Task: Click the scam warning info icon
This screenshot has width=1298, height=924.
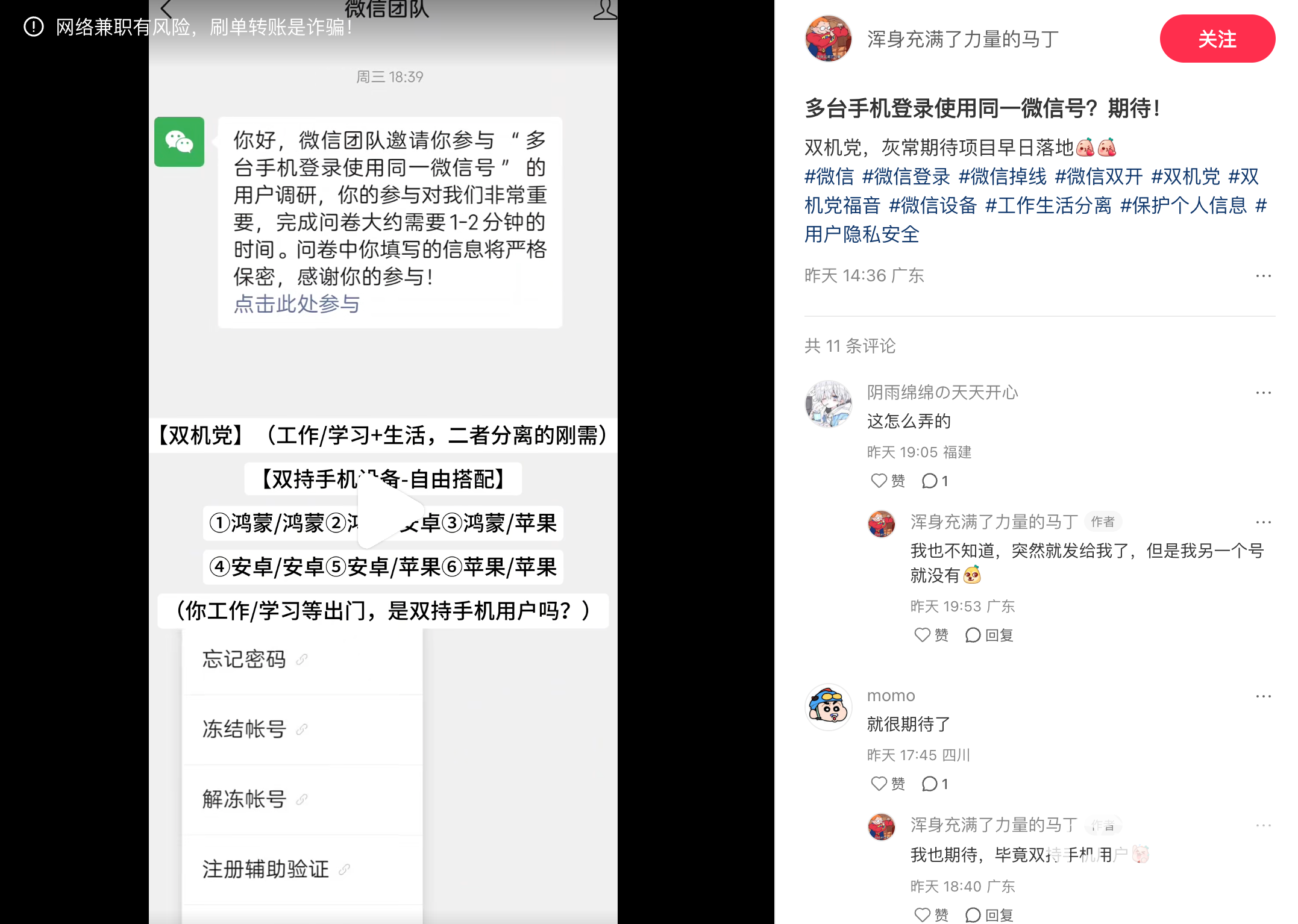Action: [x=34, y=27]
